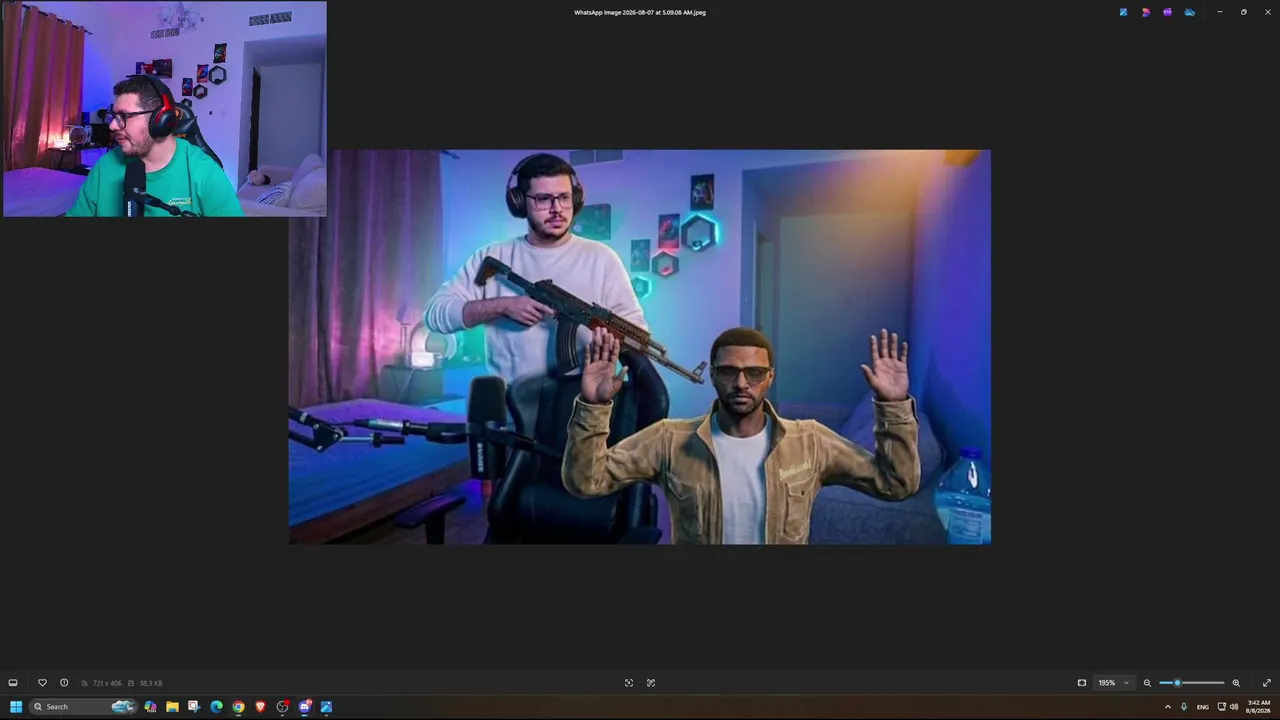This screenshot has width=1280, height=720.
Task: Open Brave browser from the taskbar
Action: click(x=260, y=707)
